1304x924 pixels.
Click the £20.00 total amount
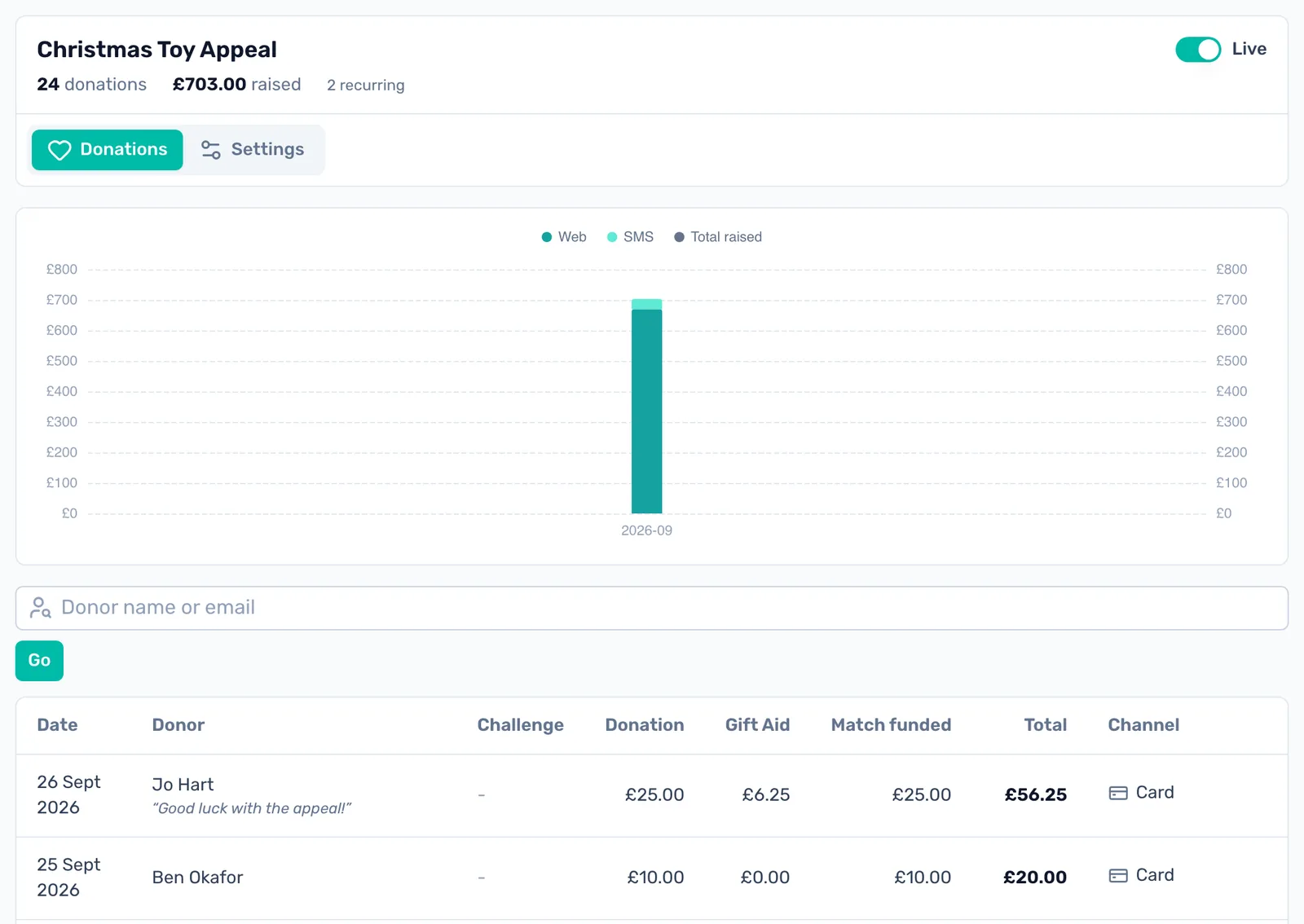pyautogui.click(x=1035, y=878)
